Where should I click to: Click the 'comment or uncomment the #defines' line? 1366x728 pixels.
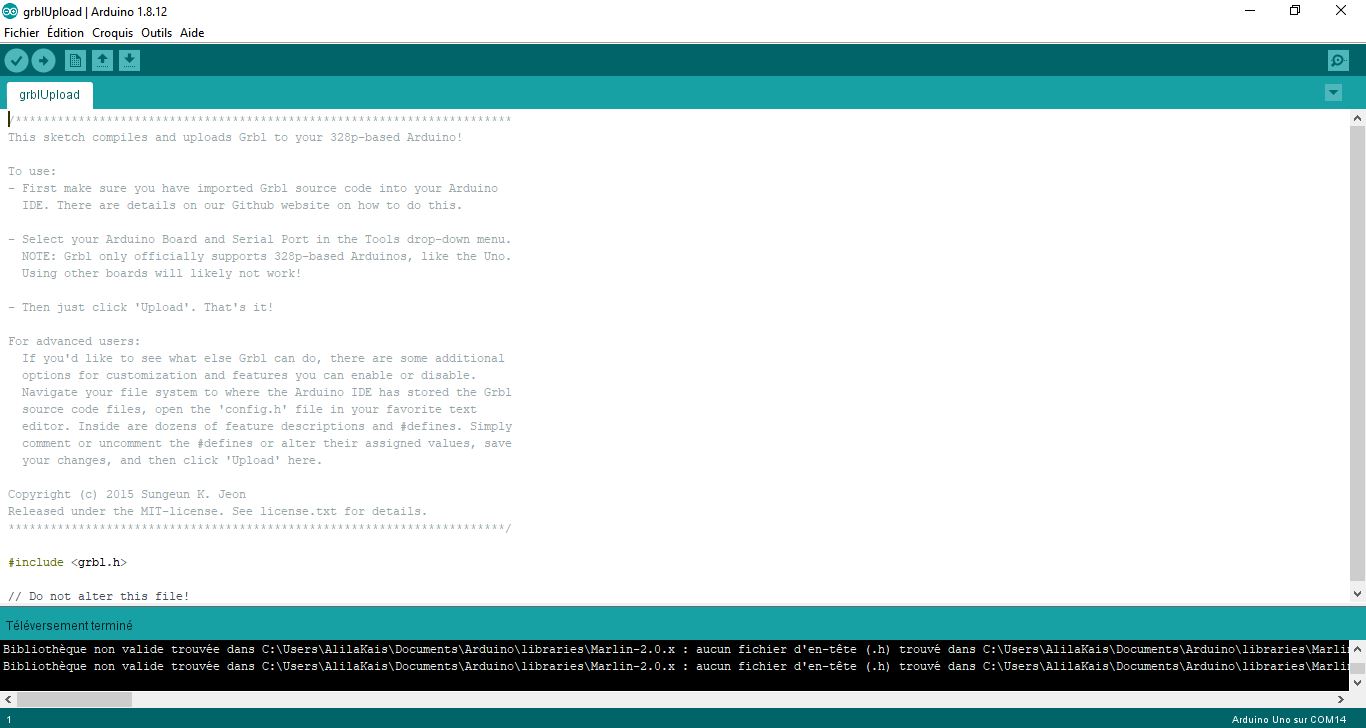(x=267, y=443)
